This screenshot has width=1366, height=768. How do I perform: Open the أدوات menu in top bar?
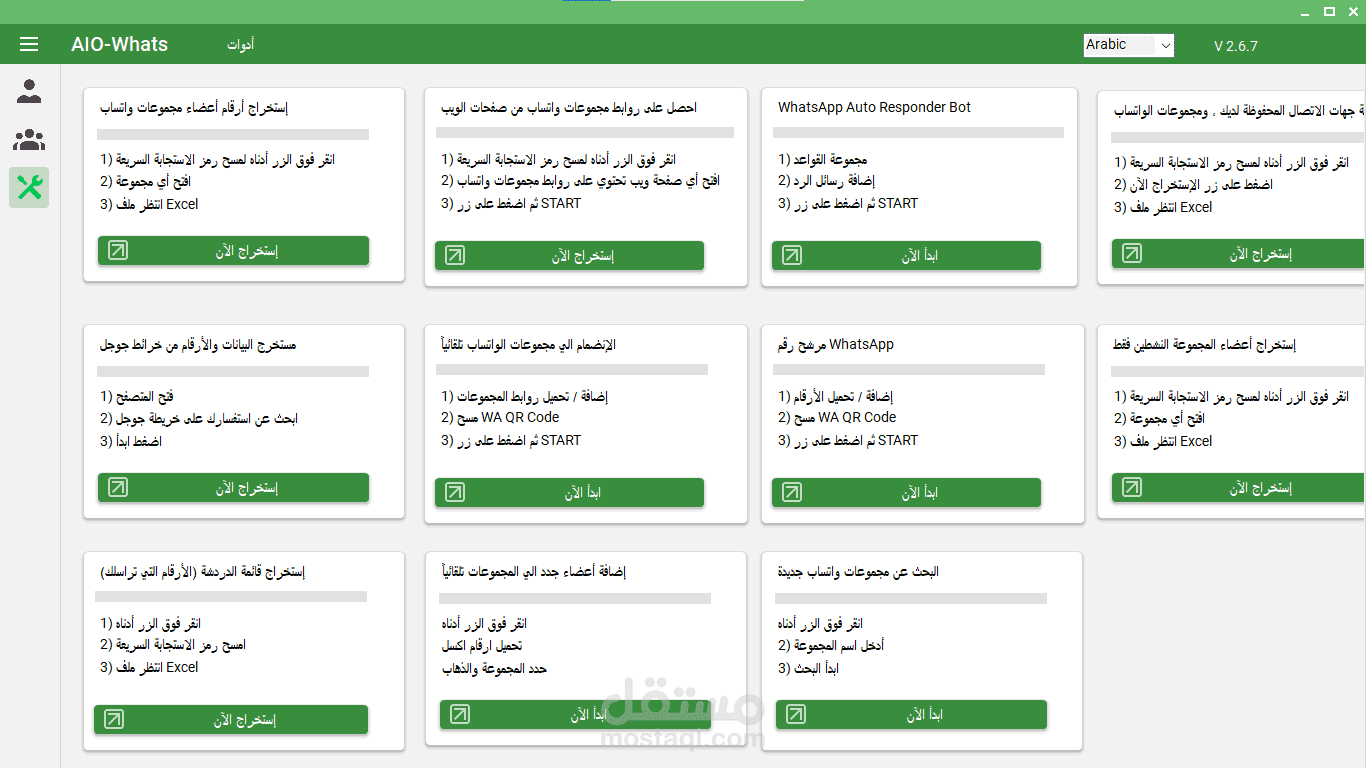pos(240,45)
